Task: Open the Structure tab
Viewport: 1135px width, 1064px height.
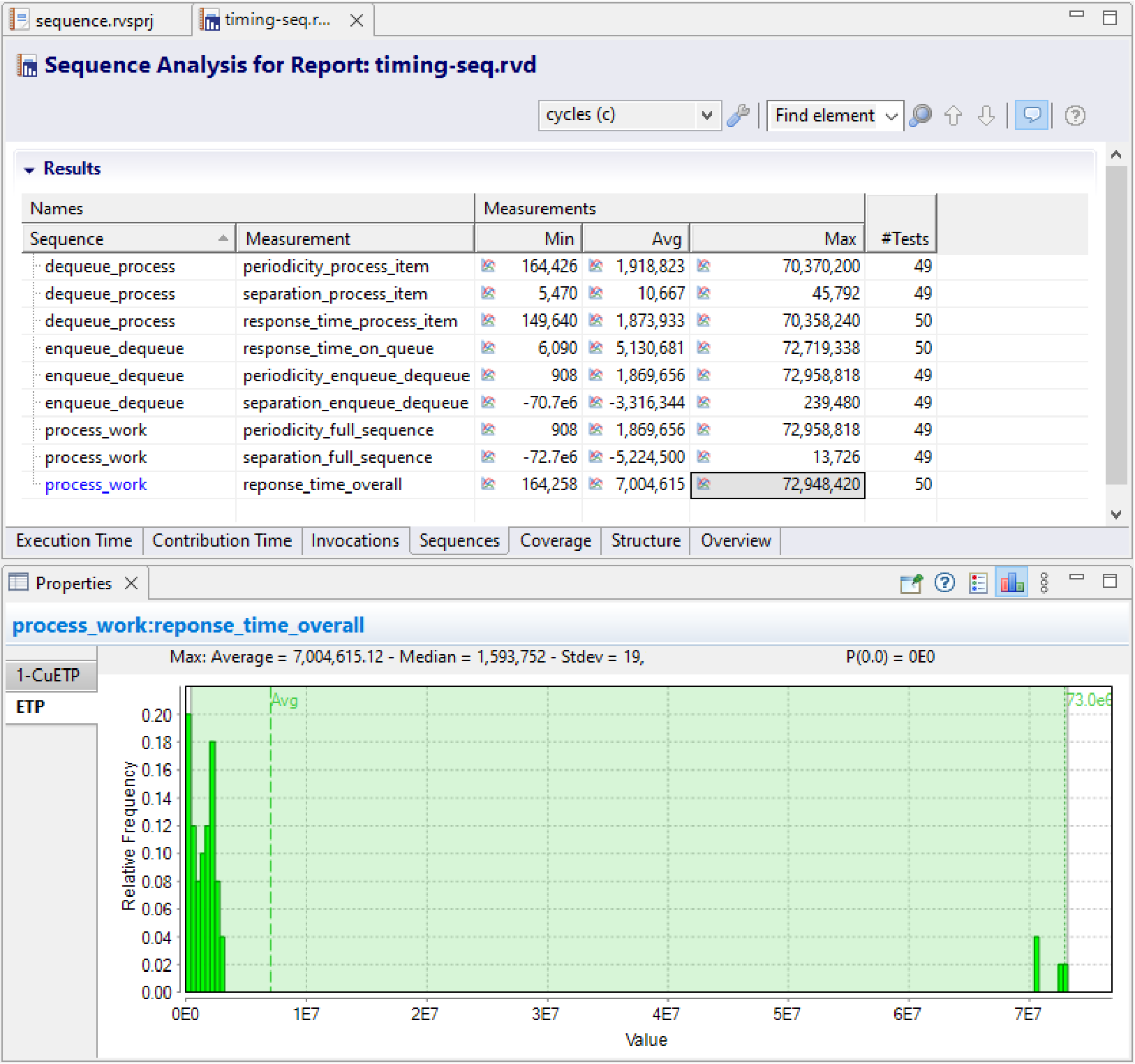Action: click(646, 540)
